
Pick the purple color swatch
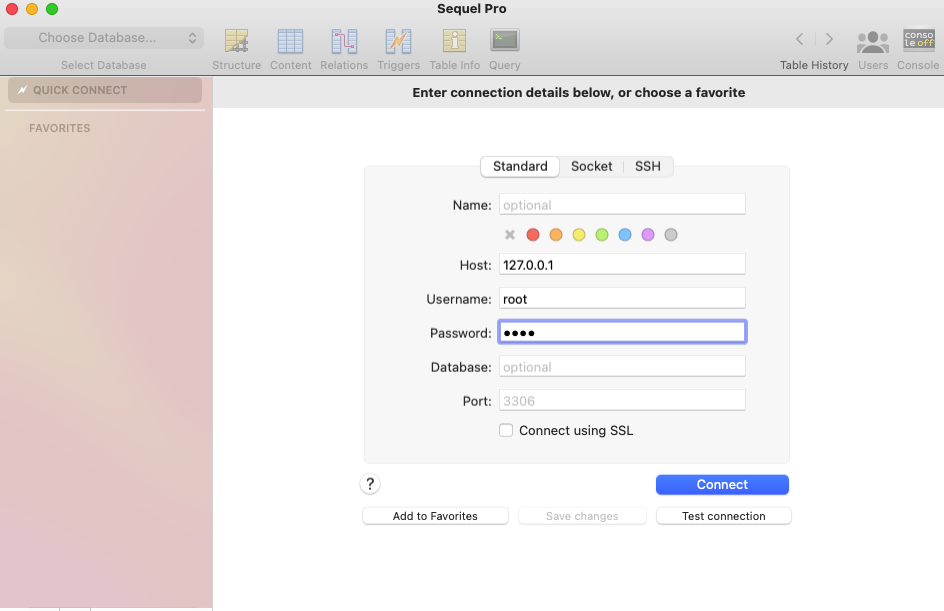coord(648,235)
